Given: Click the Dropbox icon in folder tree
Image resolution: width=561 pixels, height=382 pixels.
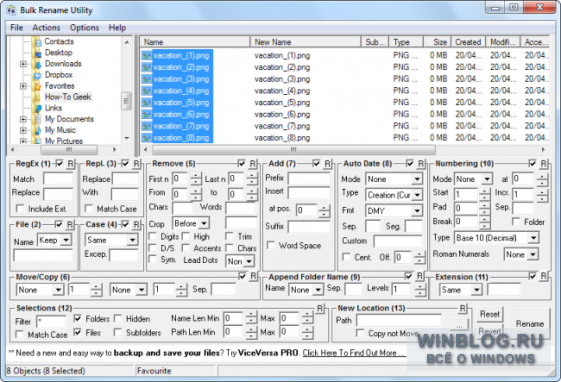Looking at the screenshot, I should coord(37,75).
